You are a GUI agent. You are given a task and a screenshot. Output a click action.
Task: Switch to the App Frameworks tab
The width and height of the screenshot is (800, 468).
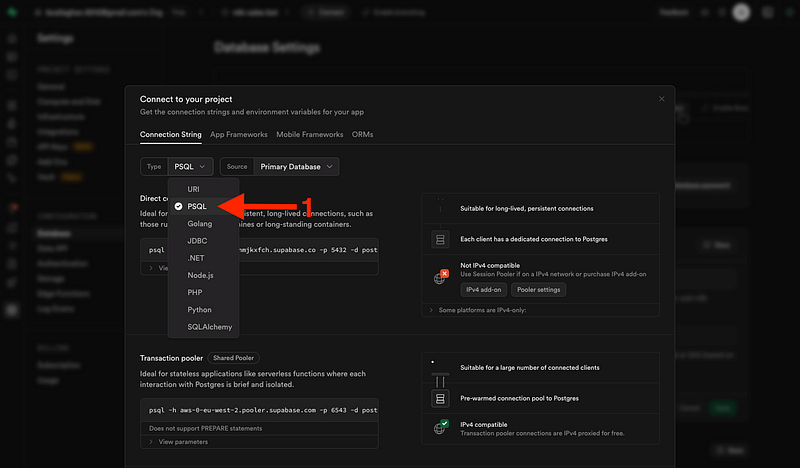point(238,134)
